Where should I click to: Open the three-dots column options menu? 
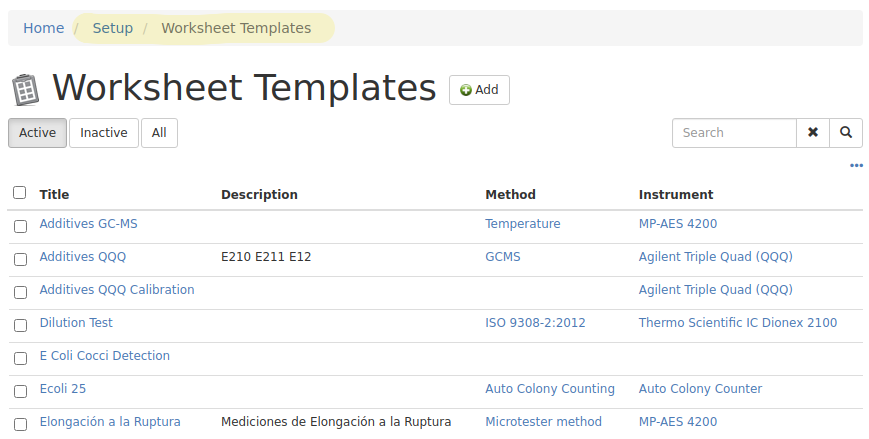coord(856,166)
